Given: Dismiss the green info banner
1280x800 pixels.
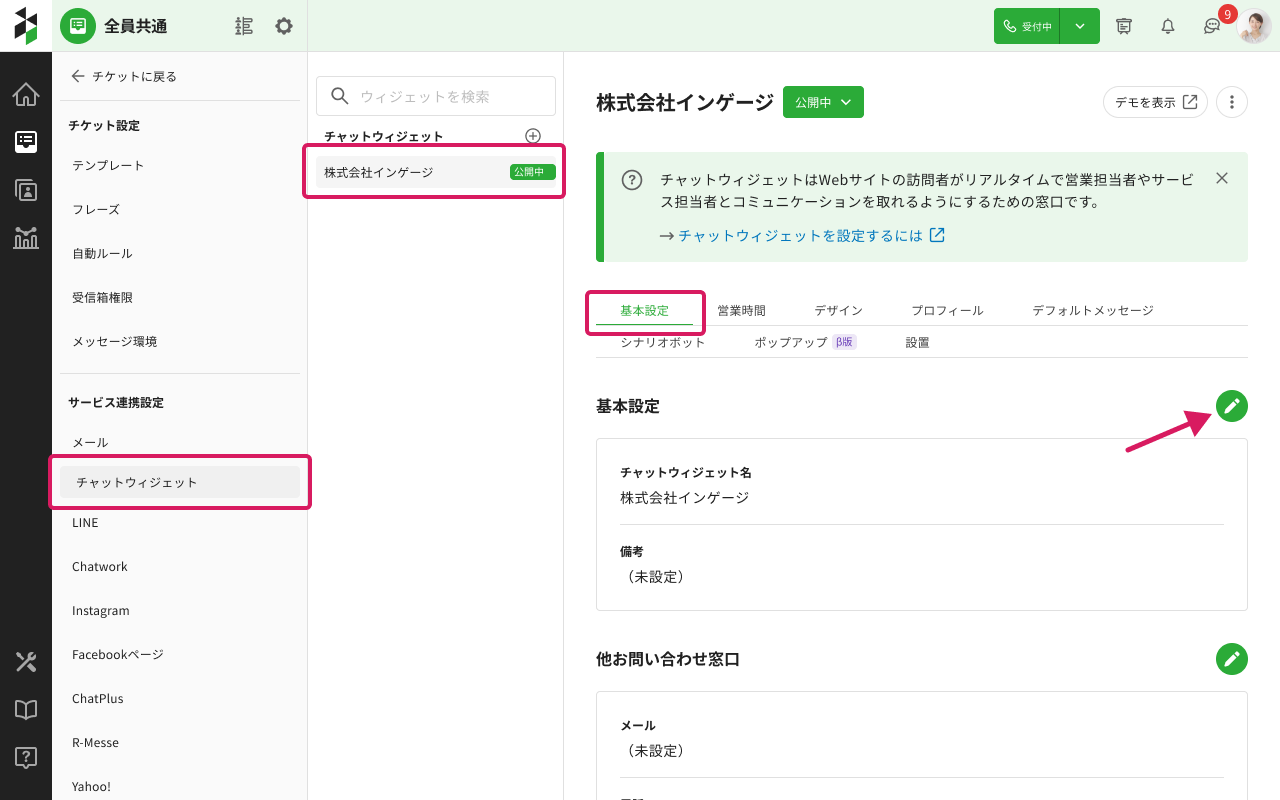Looking at the screenshot, I should 1221,179.
